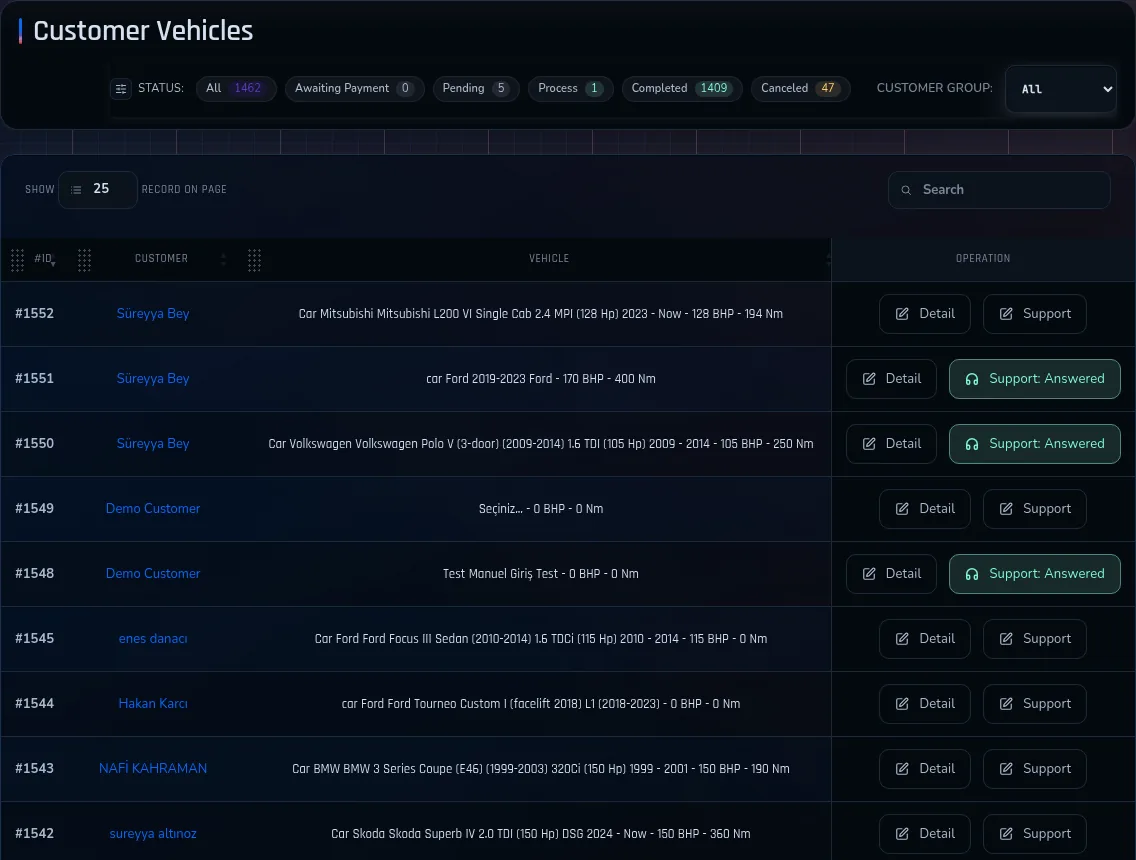Sort the table by the #ID column
Viewport: 1136px width, 860px height.
[x=43, y=259]
